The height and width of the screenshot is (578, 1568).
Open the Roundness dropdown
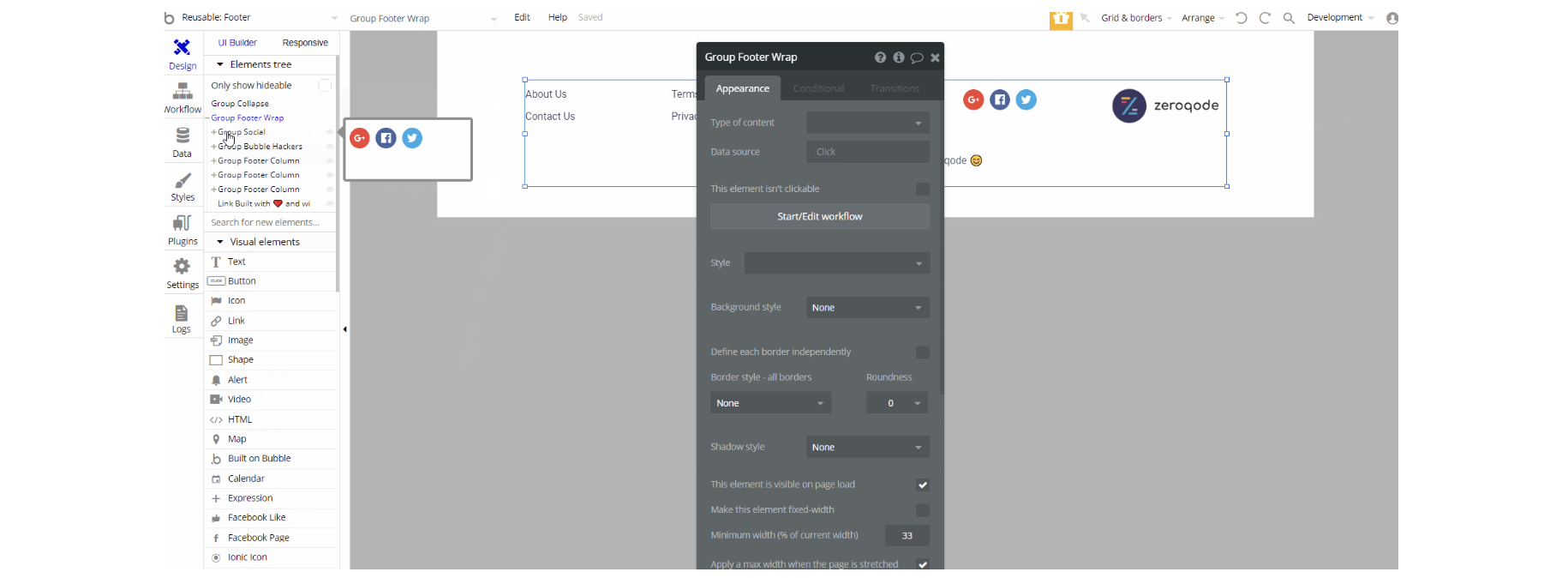(897, 403)
